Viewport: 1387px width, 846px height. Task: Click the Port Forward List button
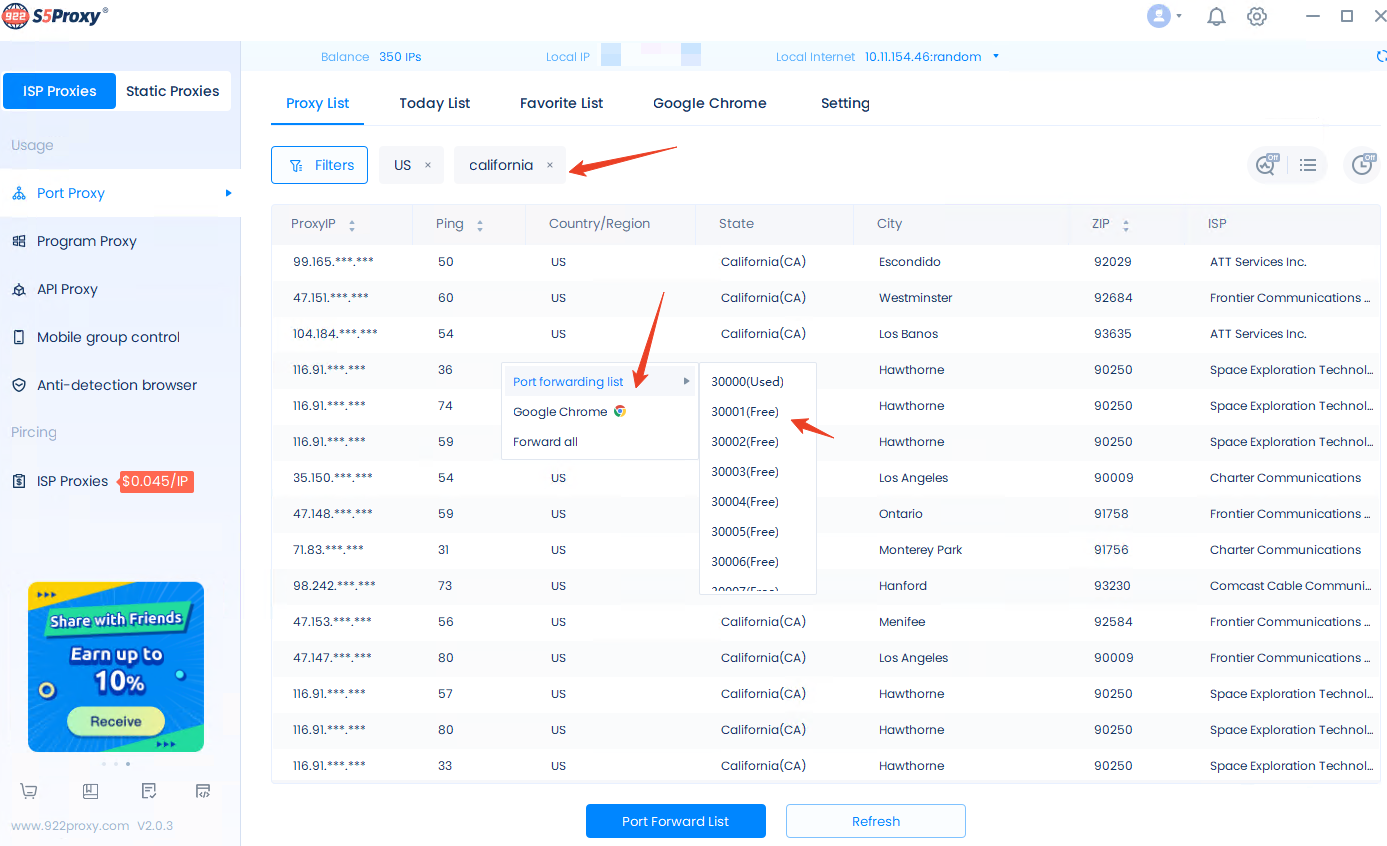pos(675,821)
